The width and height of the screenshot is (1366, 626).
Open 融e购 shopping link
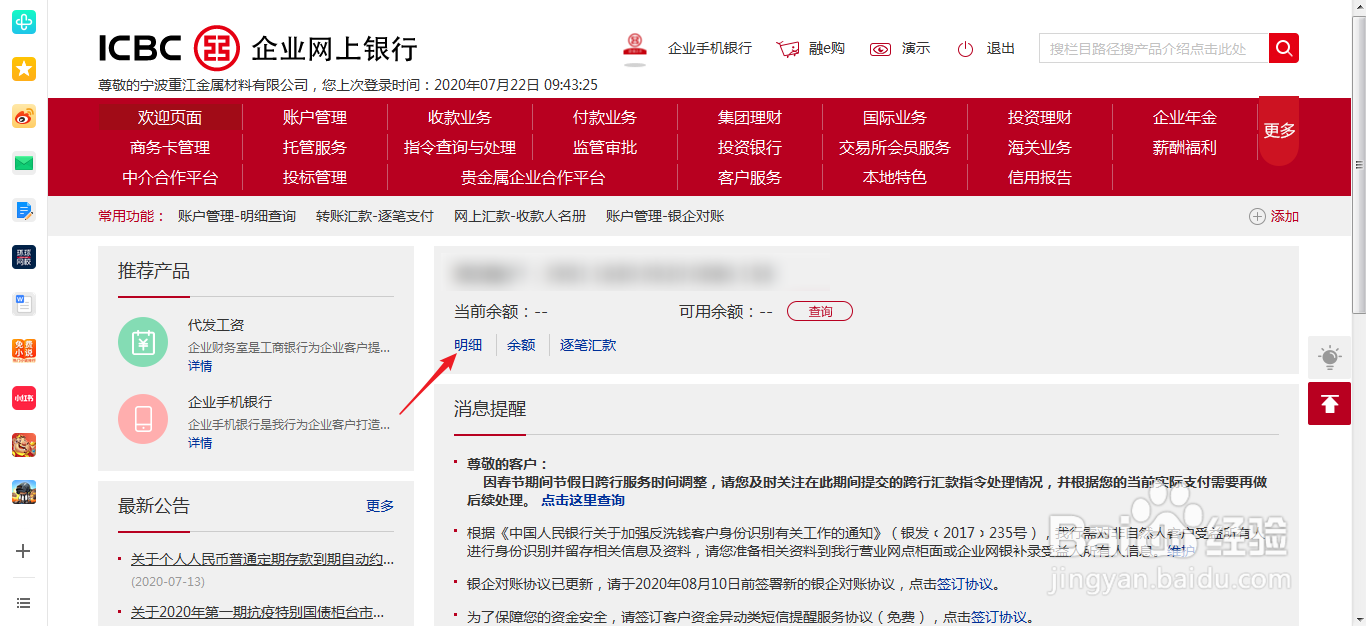tap(810, 48)
